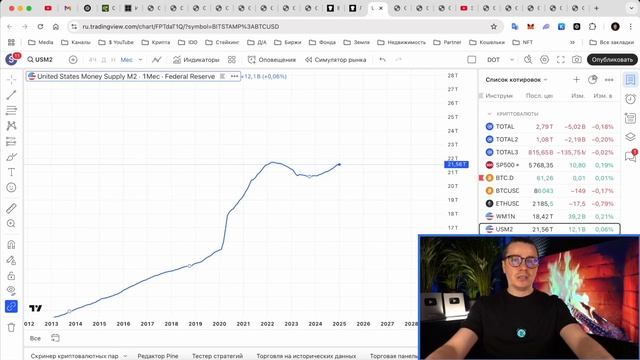Select SP500 row in watchlist
This screenshot has height=360, width=640.
tap(549, 165)
